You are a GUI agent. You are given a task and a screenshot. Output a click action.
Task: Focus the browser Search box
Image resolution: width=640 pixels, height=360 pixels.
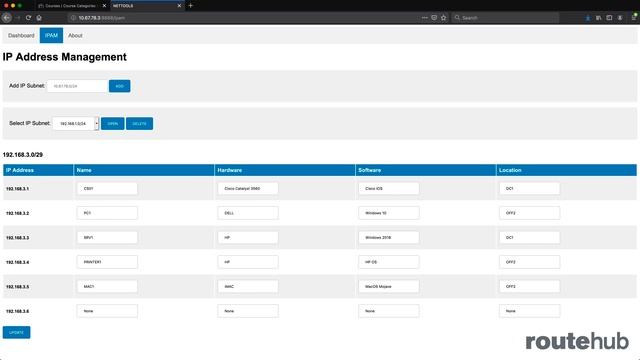point(505,18)
